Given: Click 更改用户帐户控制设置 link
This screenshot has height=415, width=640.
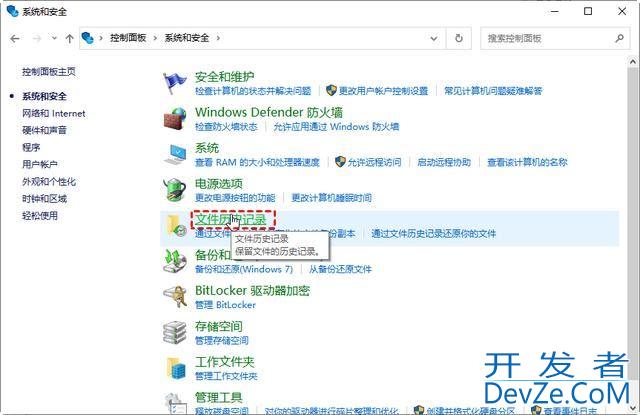Looking at the screenshot, I should pos(383,91).
